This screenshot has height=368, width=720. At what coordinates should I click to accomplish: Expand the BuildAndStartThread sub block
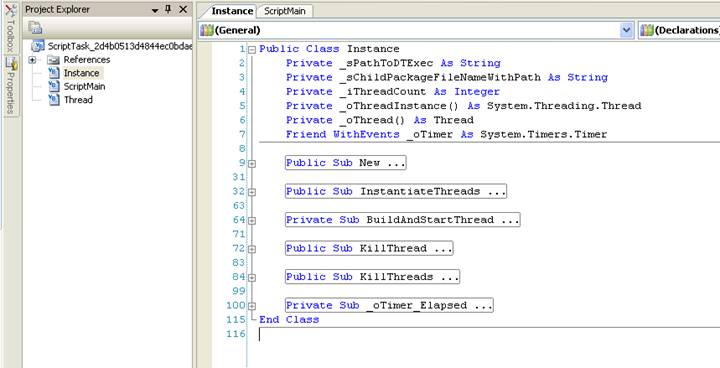[x=252, y=221]
